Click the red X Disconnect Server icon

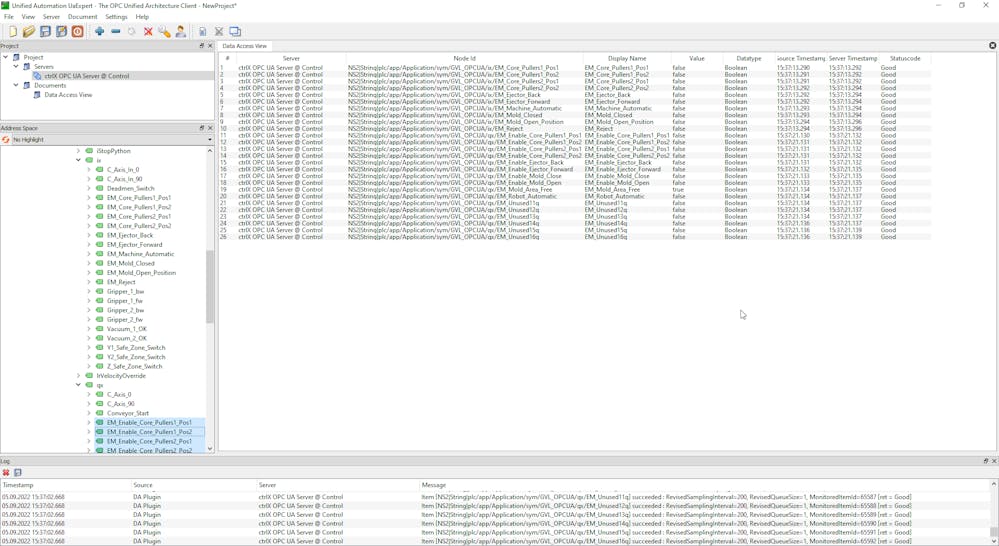coord(148,32)
